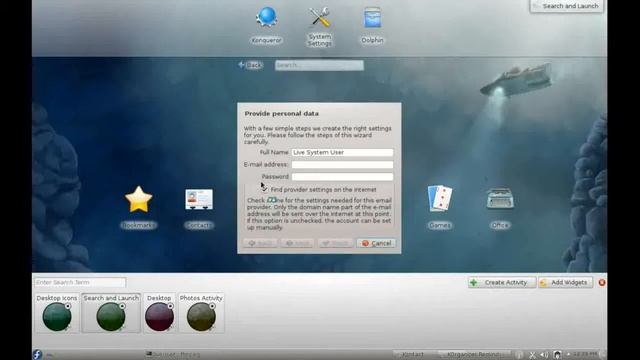Open the volume speaker tray icon
Viewport: 640px width, 360px height.
click(x=544, y=355)
